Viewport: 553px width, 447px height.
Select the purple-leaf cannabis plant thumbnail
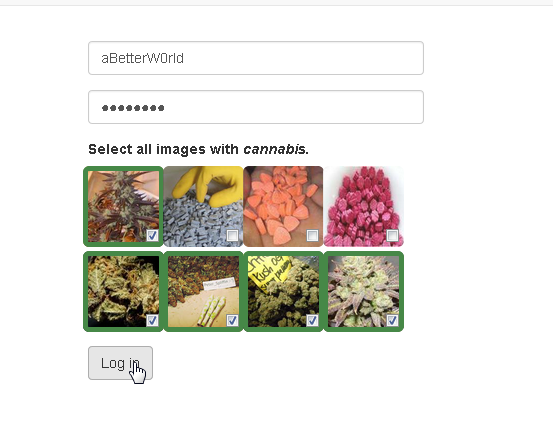(123, 206)
